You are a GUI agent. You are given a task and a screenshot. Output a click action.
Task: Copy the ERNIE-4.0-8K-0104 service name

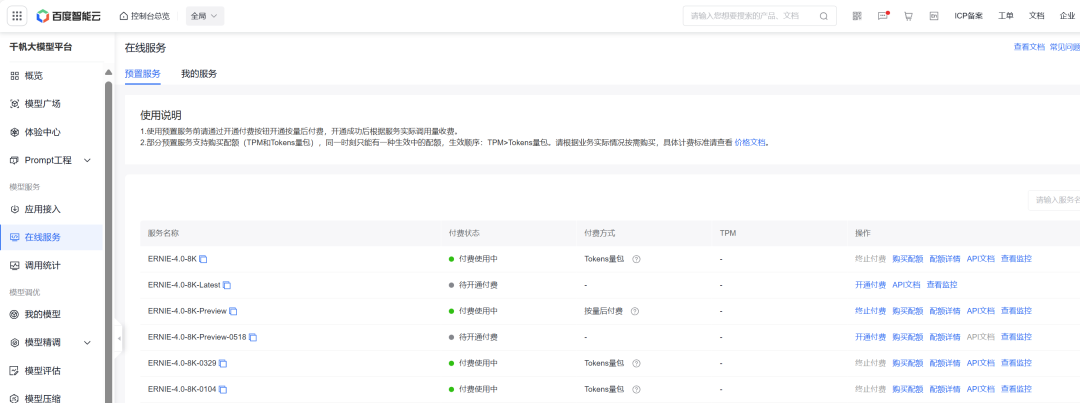222,390
